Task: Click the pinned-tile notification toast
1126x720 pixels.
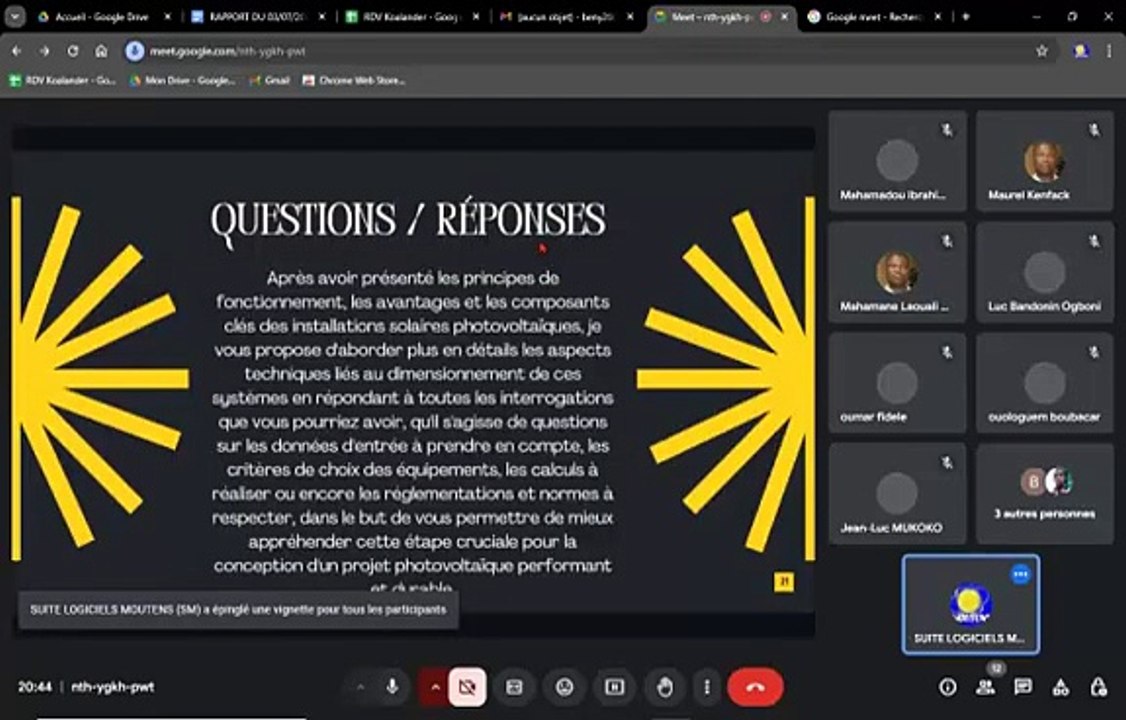Action: (238, 609)
